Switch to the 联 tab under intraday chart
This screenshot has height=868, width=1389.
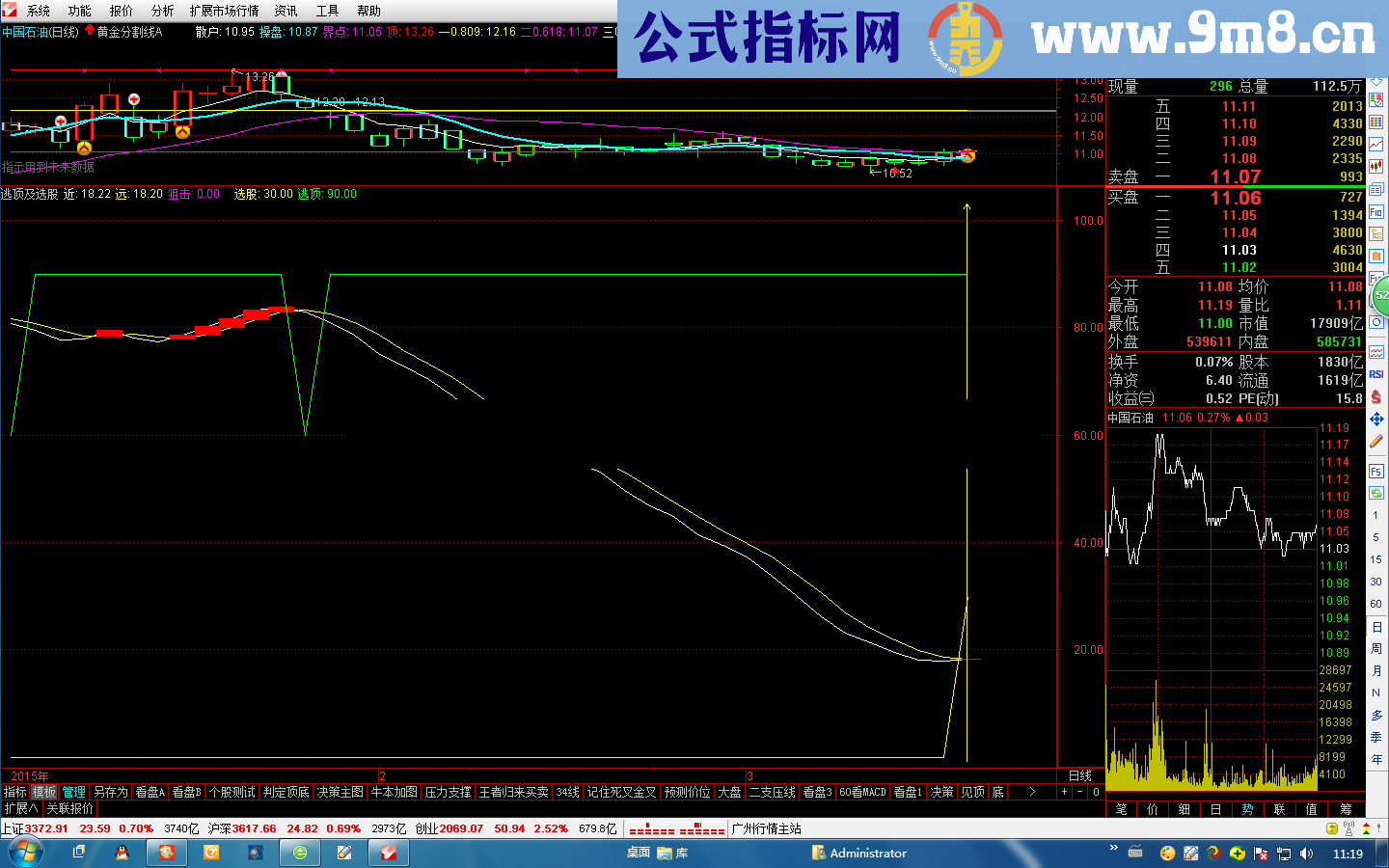[1280, 809]
